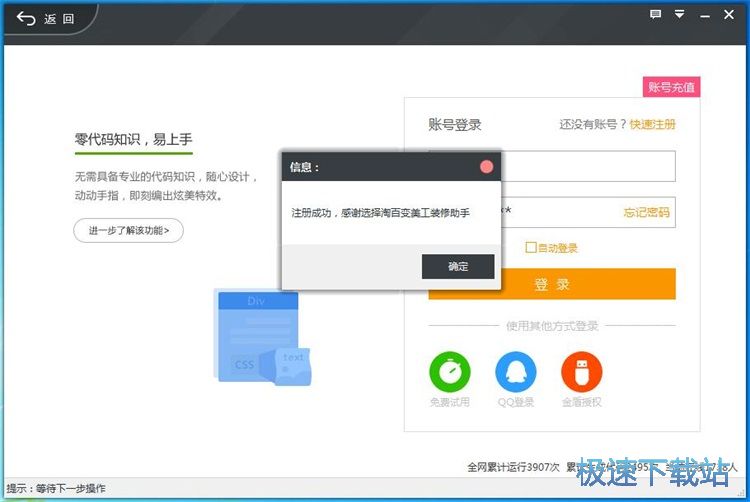This screenshot has height=502, width=750.
Task: Choose the red 金盾授权 USB icon
Action: coord(582,371)
